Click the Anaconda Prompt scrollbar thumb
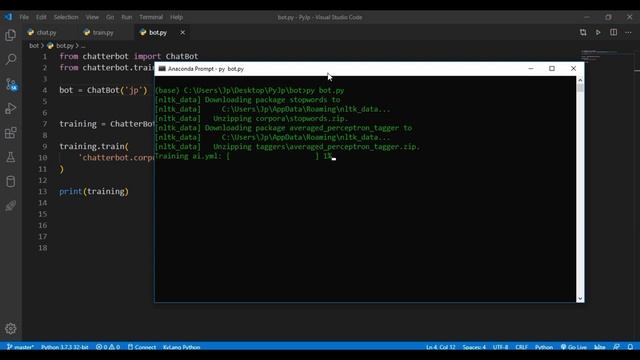640x360 pixels. [580, 88]
